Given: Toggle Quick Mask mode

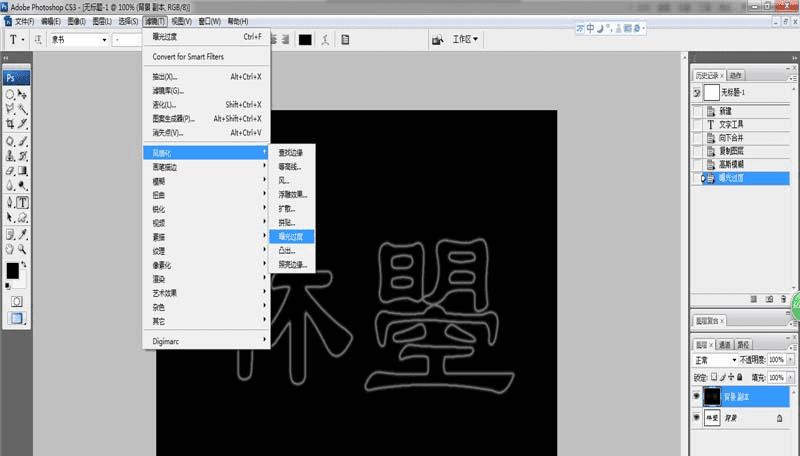Looking at the screenshot, I should [x=16, y=301].
